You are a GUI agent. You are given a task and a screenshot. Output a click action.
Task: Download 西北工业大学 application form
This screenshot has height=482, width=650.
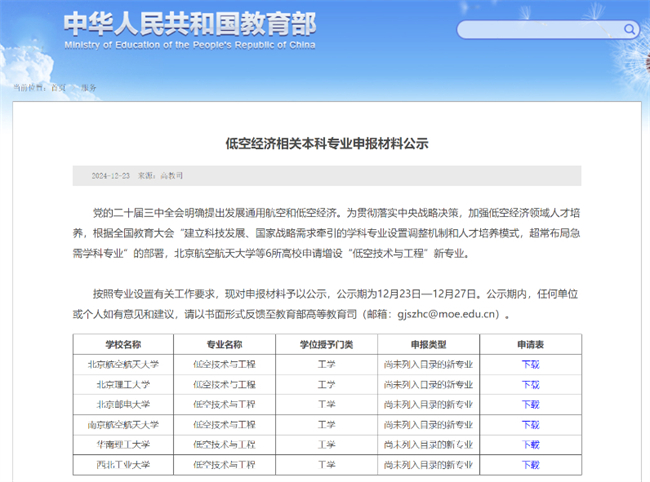click(x=530, y=464)
